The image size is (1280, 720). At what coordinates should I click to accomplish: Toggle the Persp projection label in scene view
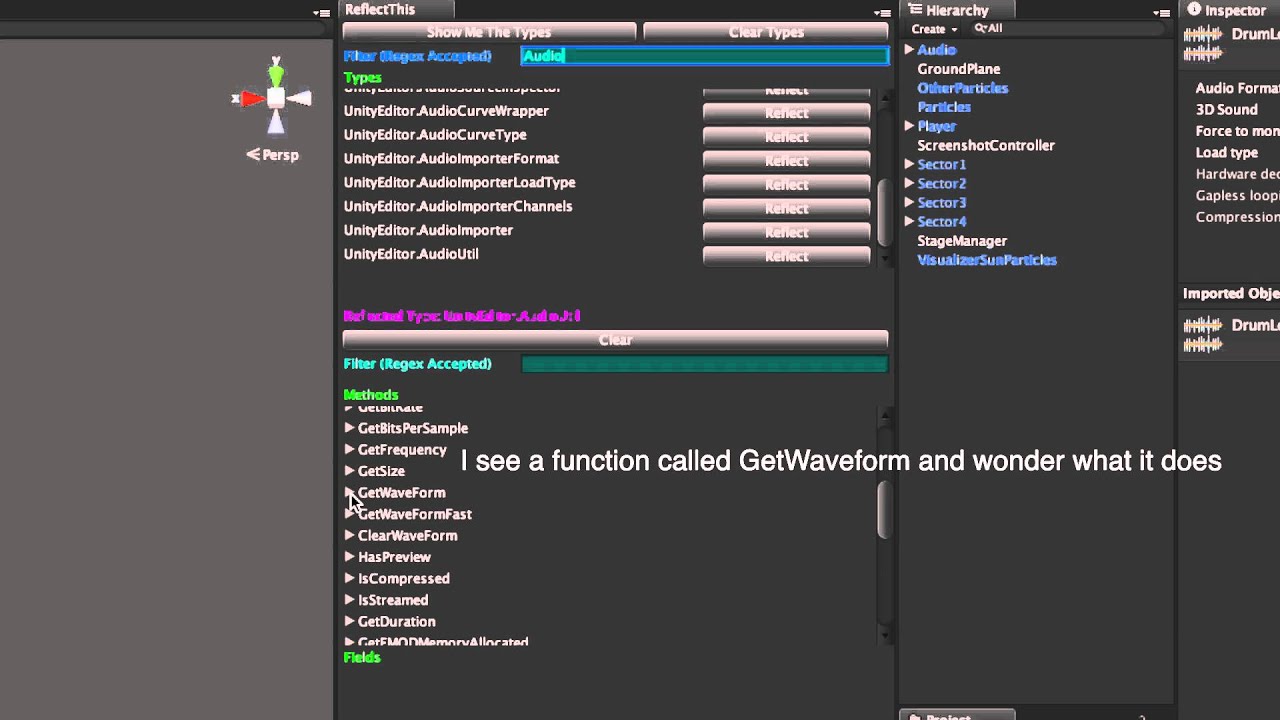coord(273,155)
